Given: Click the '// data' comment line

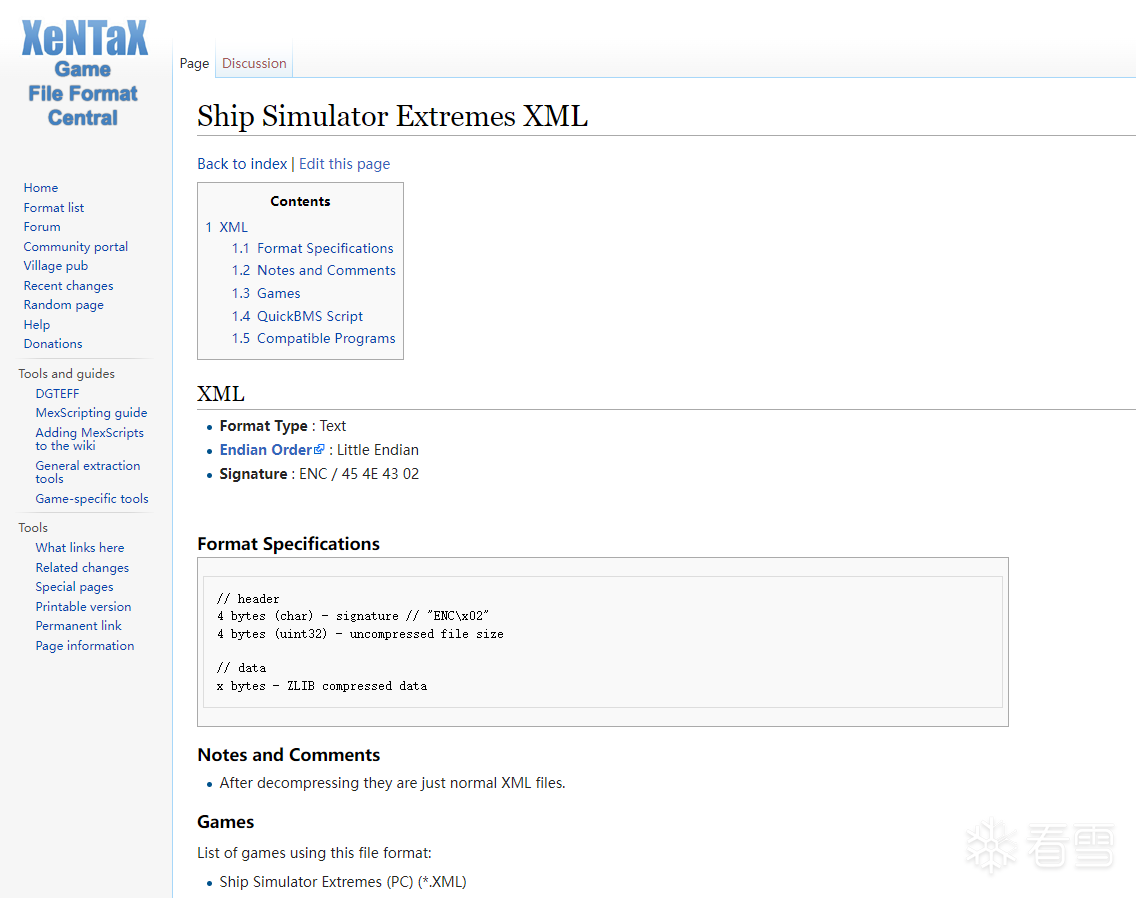Looking at the screenshot, I should pos(241,668).
